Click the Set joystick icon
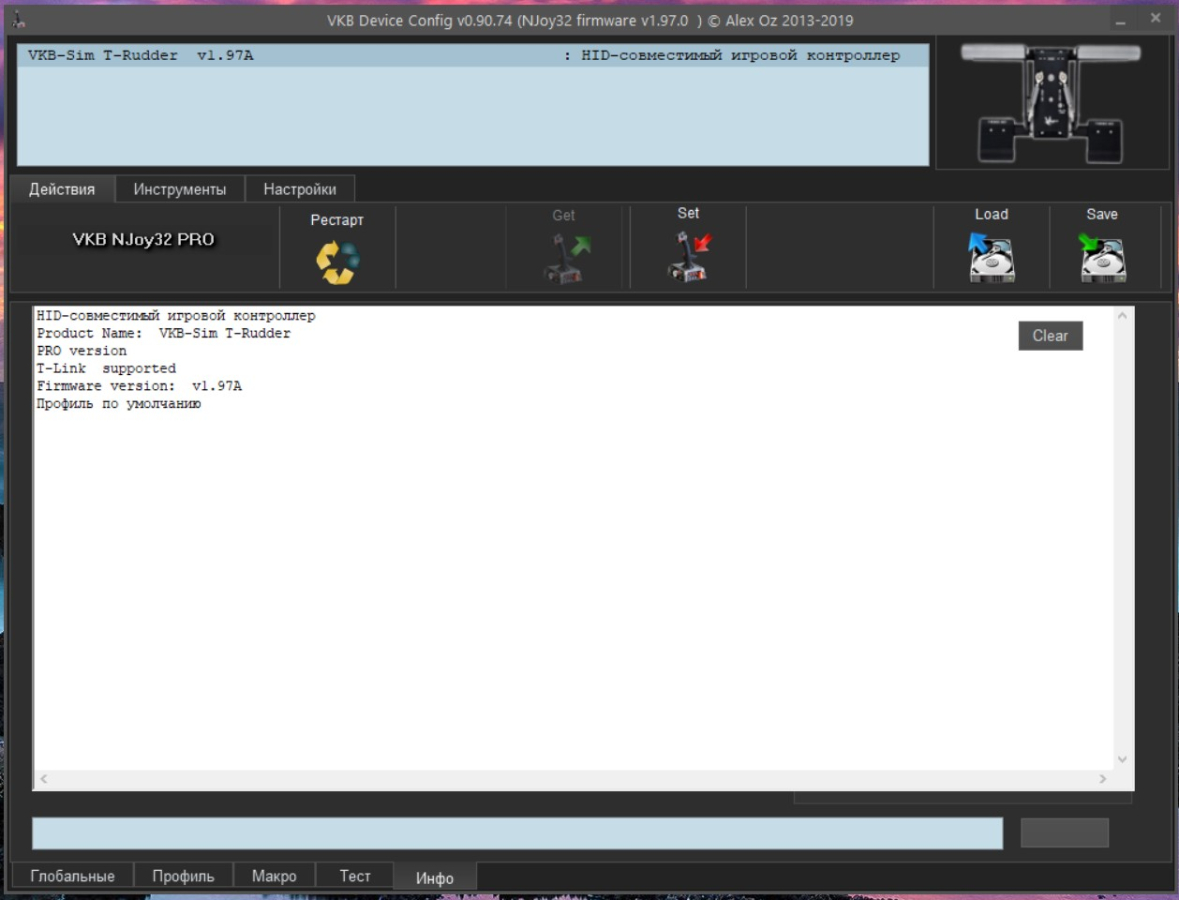This screenshot has width=1179, height=900. pyautogui.click(x=690, y=256)
